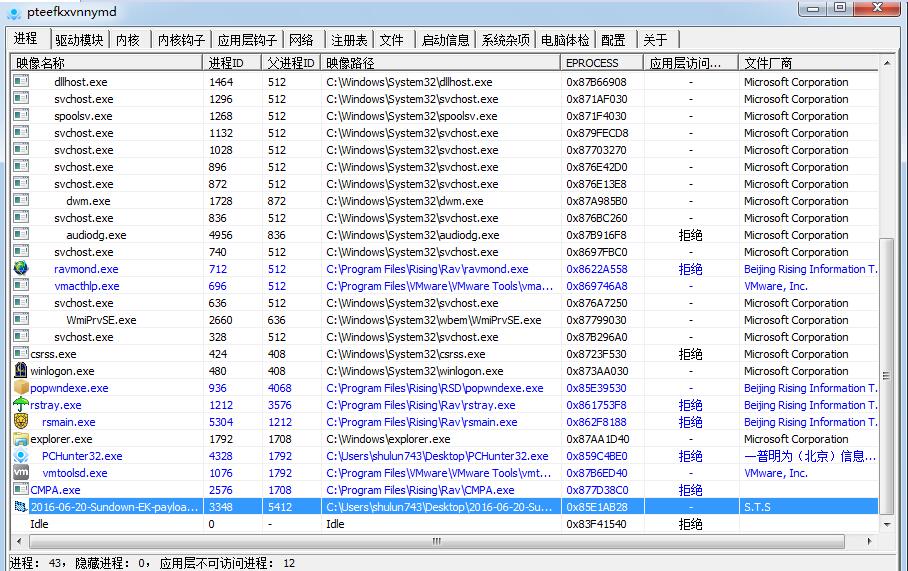Image resolution: width=908 pixels, height=571 pixels.
Task: Click process ID 4956 of audiodg.exe
Action: point(221,235)
